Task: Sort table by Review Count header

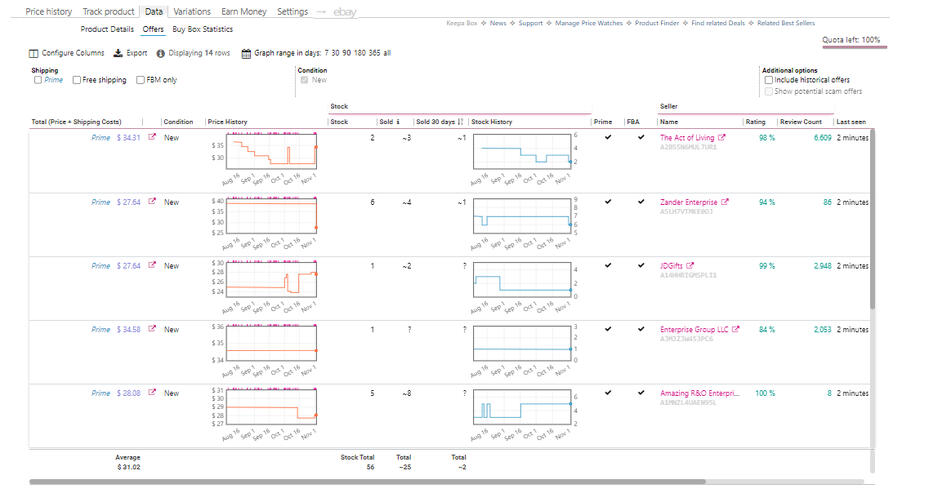Action: click(800, 122)
